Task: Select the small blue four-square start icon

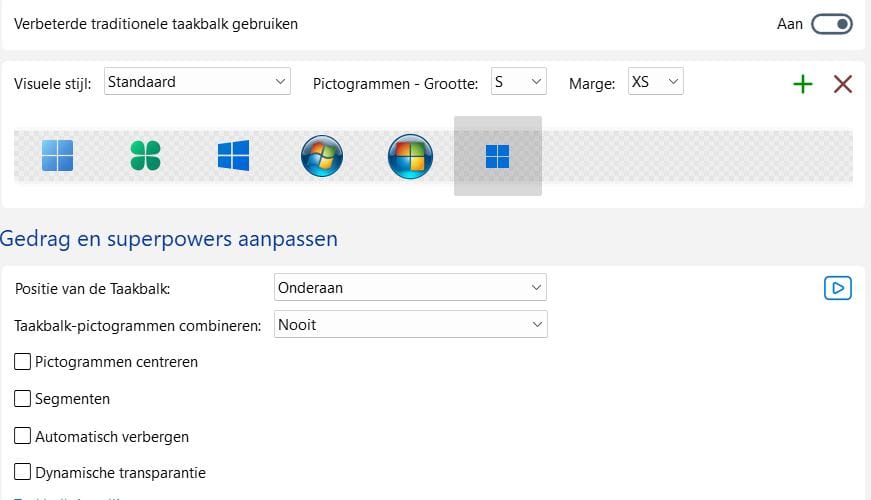Action: (497, 156)
